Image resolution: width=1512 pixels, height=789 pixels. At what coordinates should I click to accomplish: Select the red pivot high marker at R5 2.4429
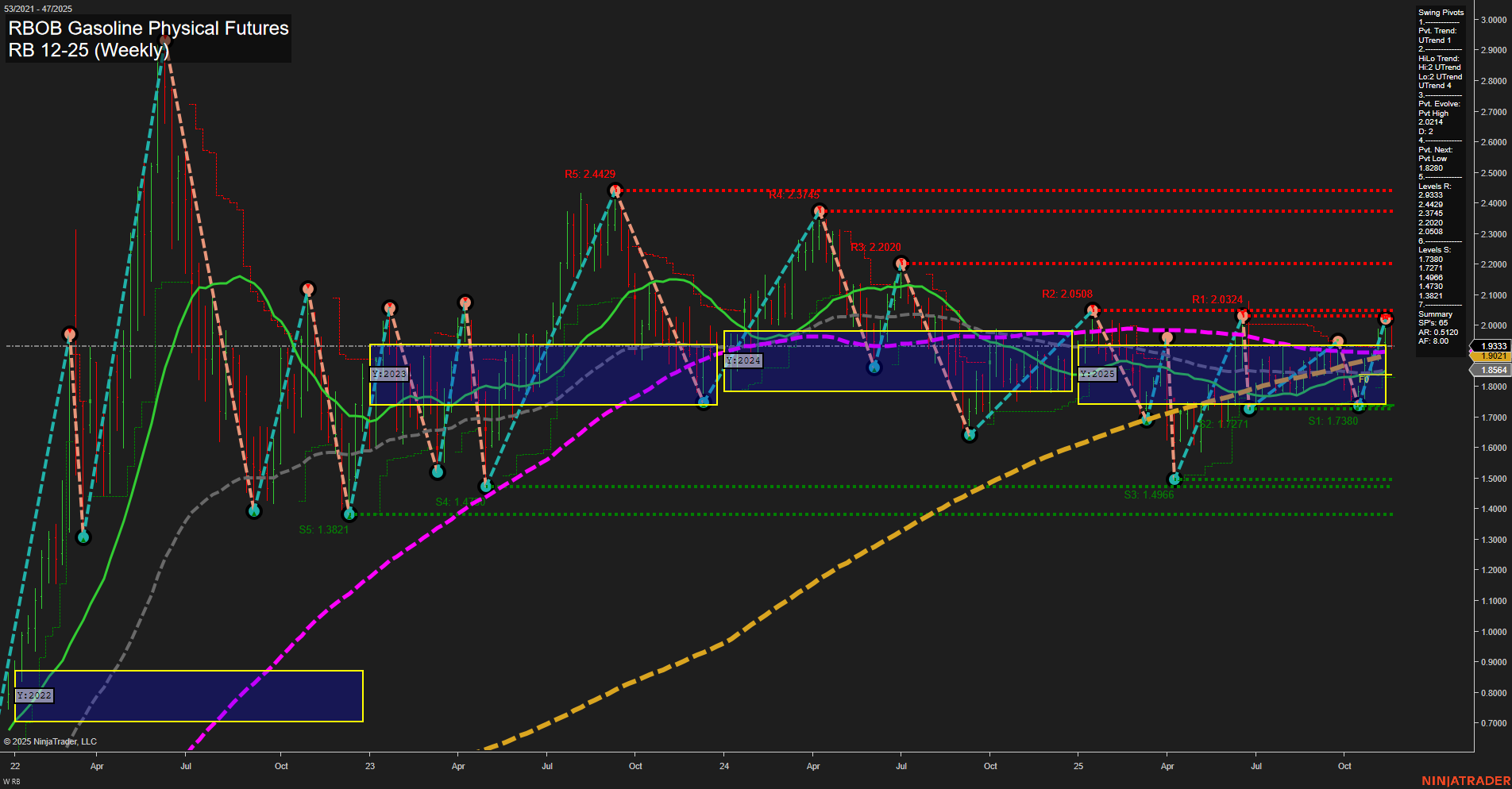615,190
